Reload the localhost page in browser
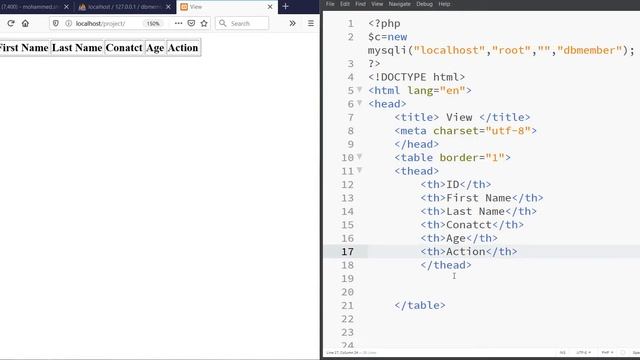The width and height of the screenshot is (640, 360). [x=11, y=23]
